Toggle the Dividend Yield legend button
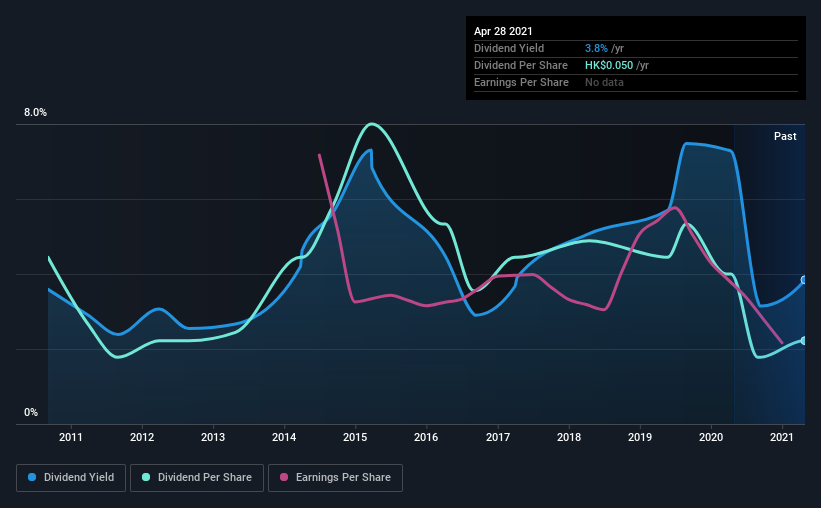Viewport: 821px width, 508px height. (71, 478)
